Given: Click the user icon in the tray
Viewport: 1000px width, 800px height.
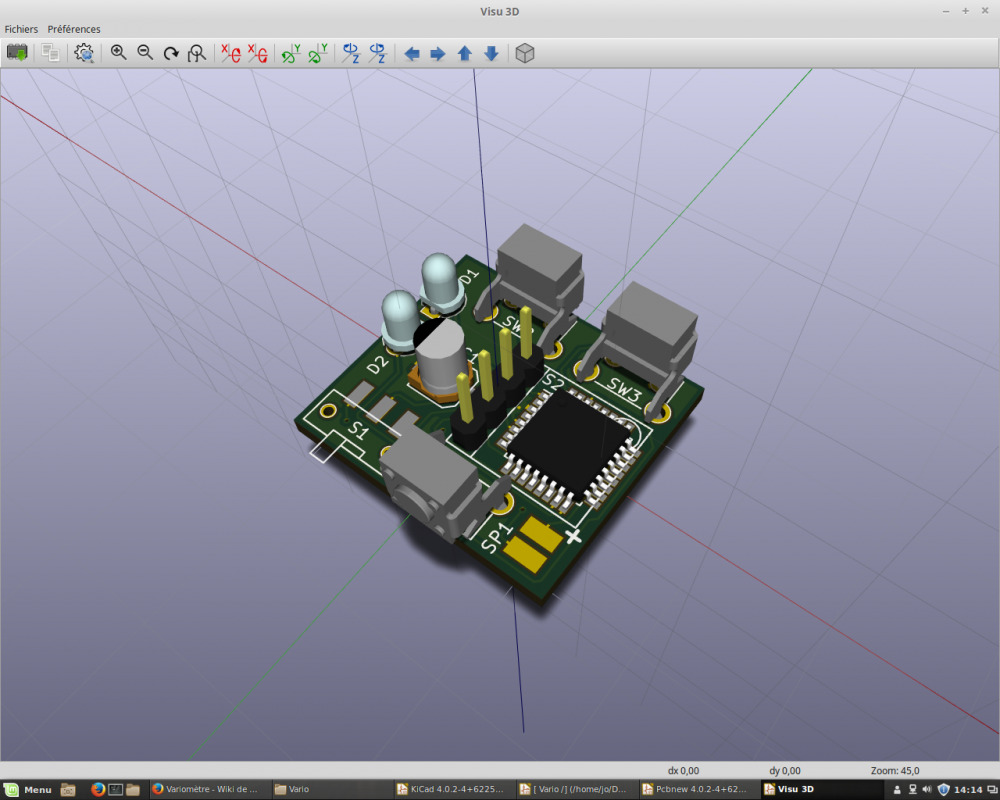Looking at the screenshot, I should pyautogui.click(x=897, y=790).
